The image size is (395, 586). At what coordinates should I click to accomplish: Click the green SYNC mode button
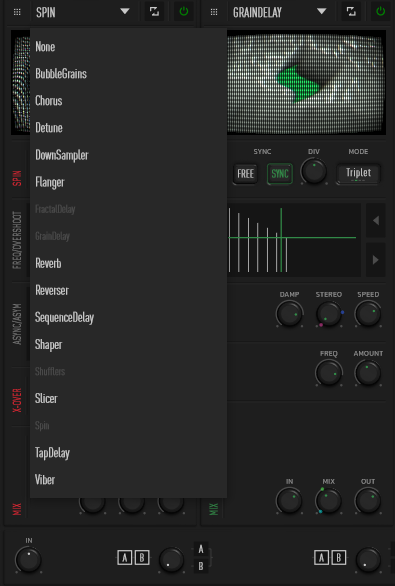pos(280,174)
